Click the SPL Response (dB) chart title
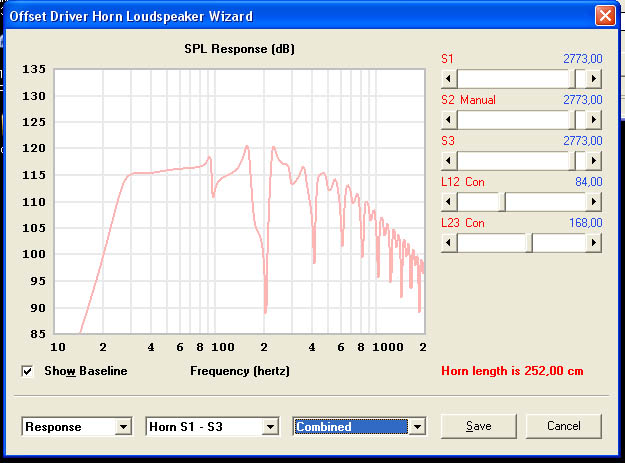This screenshot has width=625, height=463. tap(239, 49)
